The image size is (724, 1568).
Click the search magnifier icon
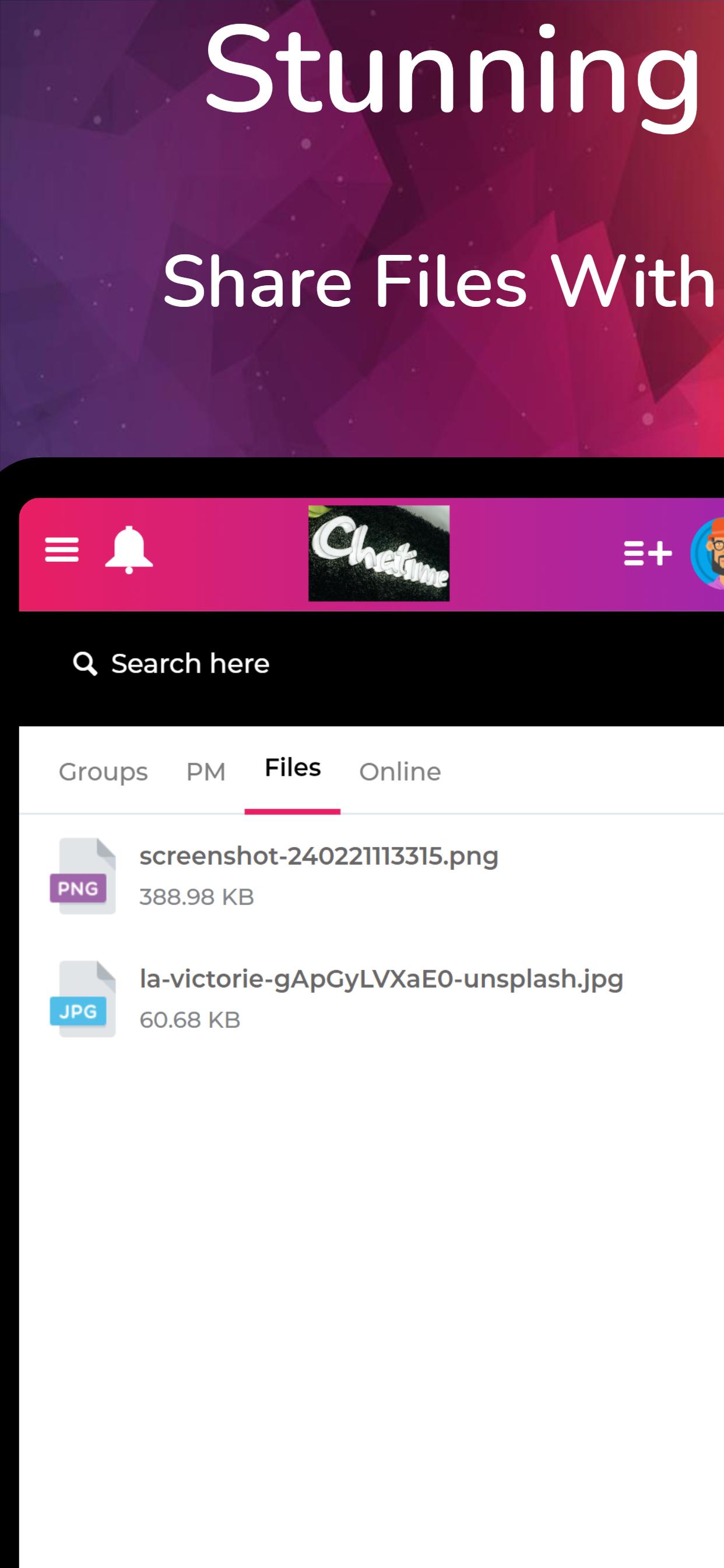coord(85,663)
